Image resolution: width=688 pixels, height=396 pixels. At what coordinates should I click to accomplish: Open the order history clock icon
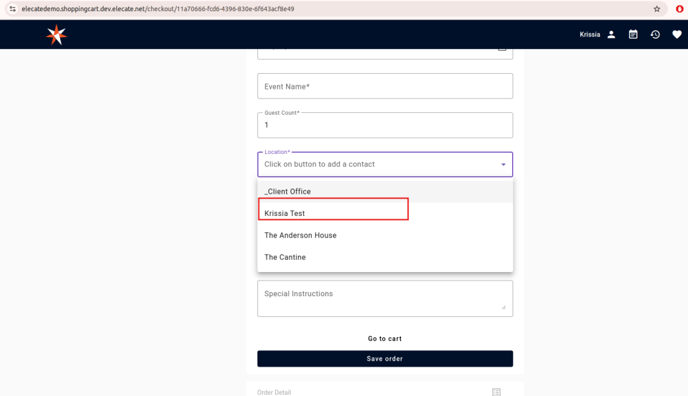(655, 35)
